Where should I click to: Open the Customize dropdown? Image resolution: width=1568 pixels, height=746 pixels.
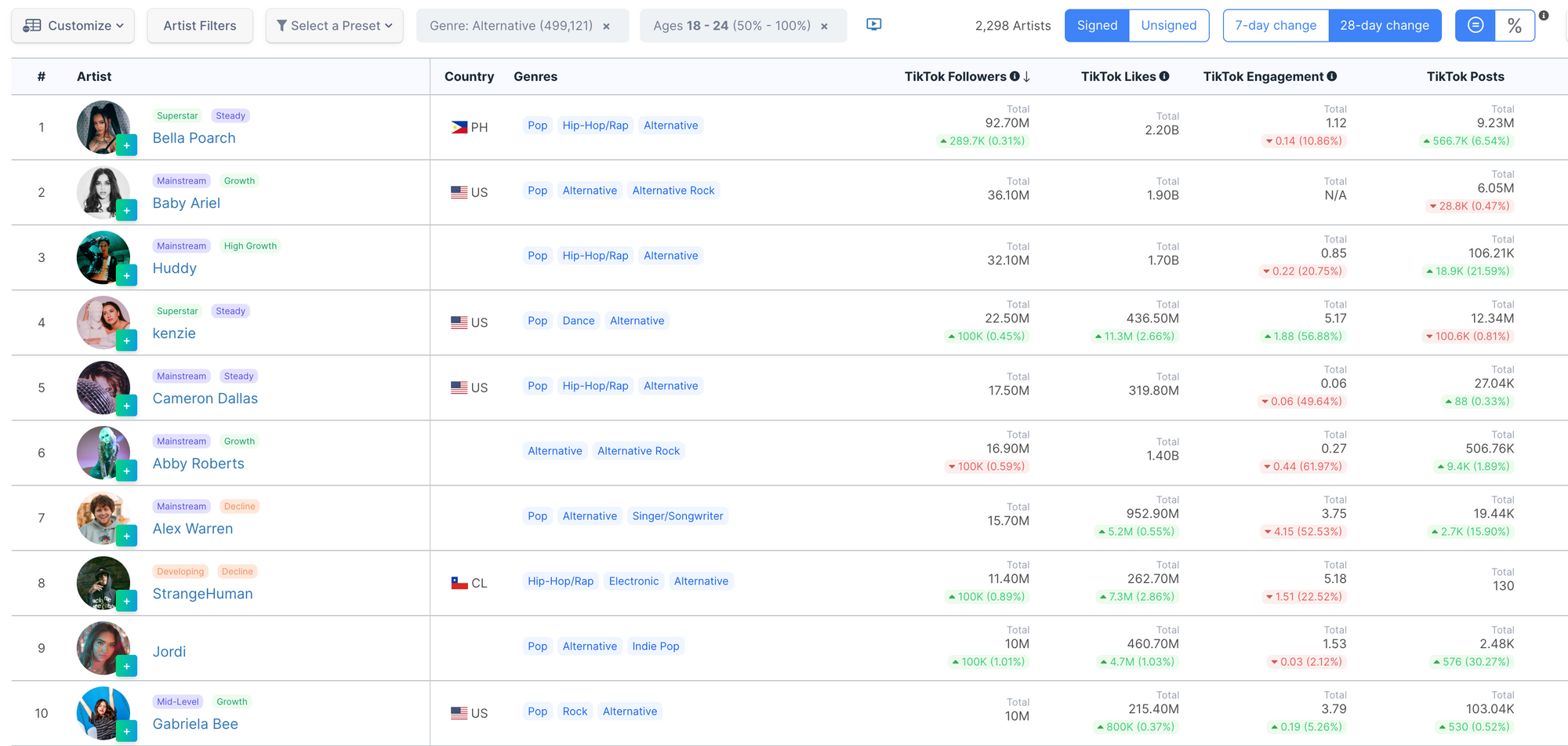[73, 26]
